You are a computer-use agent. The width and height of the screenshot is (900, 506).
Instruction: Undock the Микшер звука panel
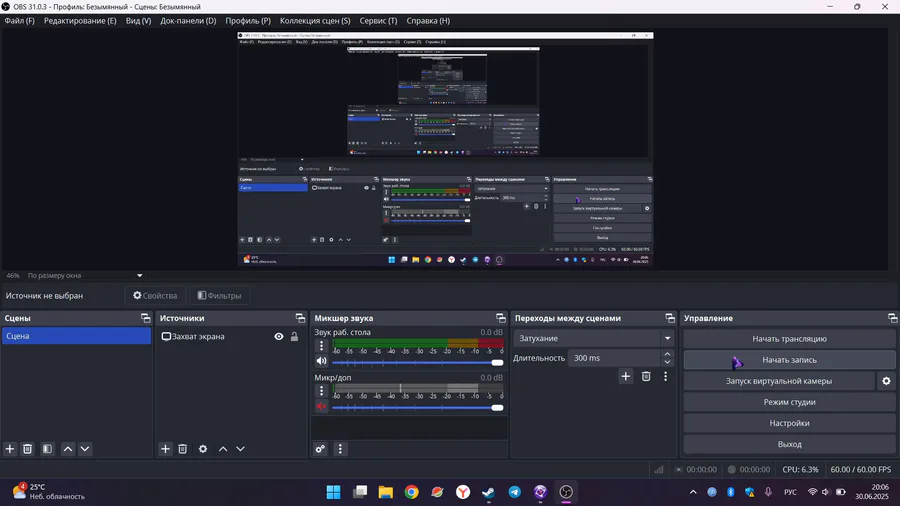tap(501, 318)
